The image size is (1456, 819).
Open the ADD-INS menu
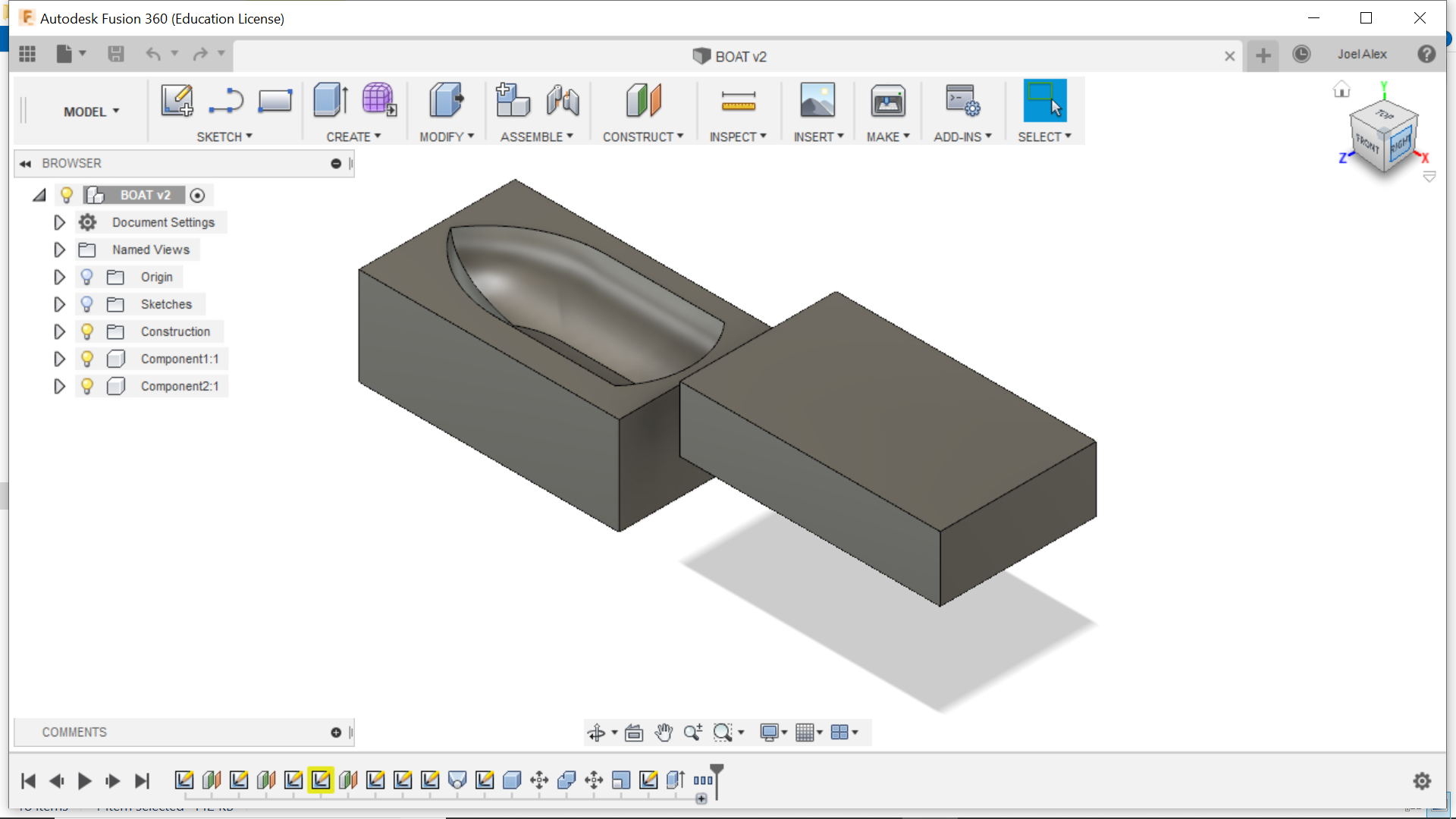(x=962, y=136)
